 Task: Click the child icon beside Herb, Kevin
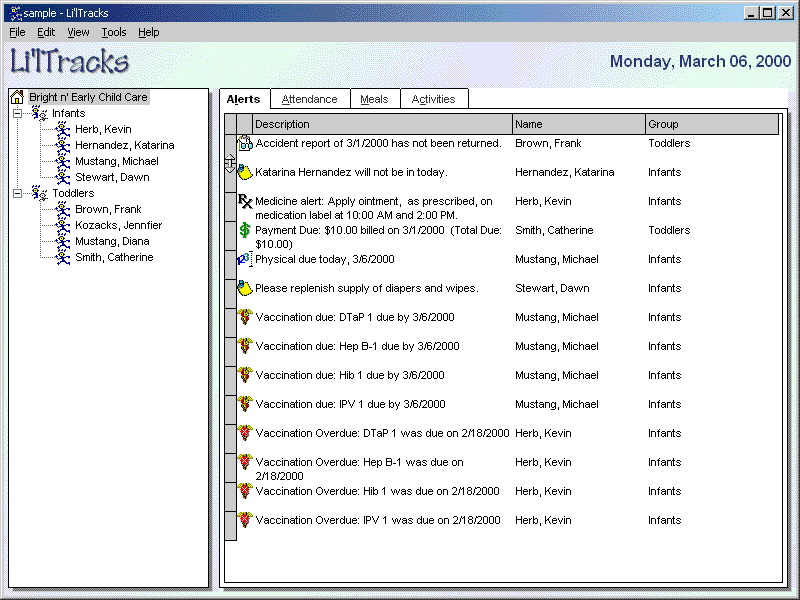[x=63, y=130]
